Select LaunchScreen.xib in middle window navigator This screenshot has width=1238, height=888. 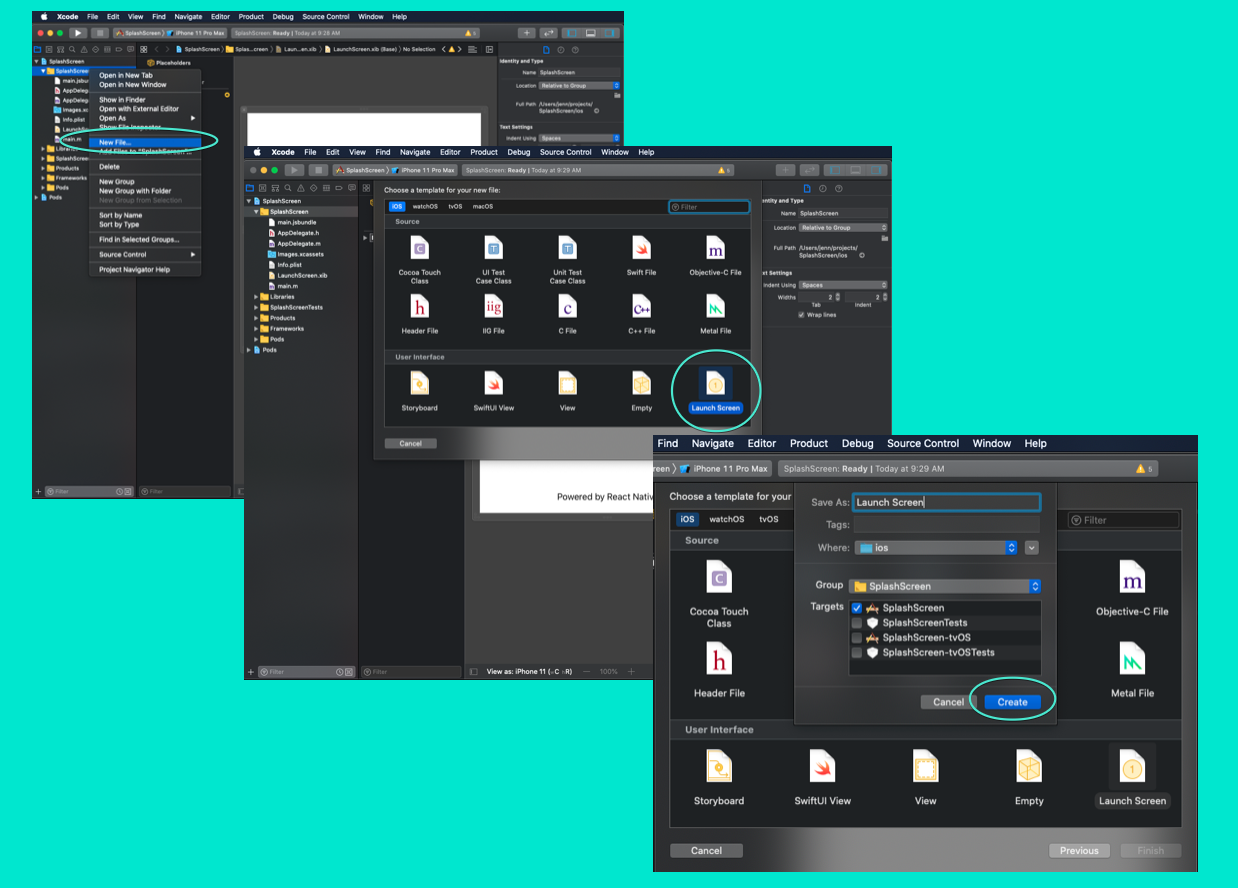point(302,275)
